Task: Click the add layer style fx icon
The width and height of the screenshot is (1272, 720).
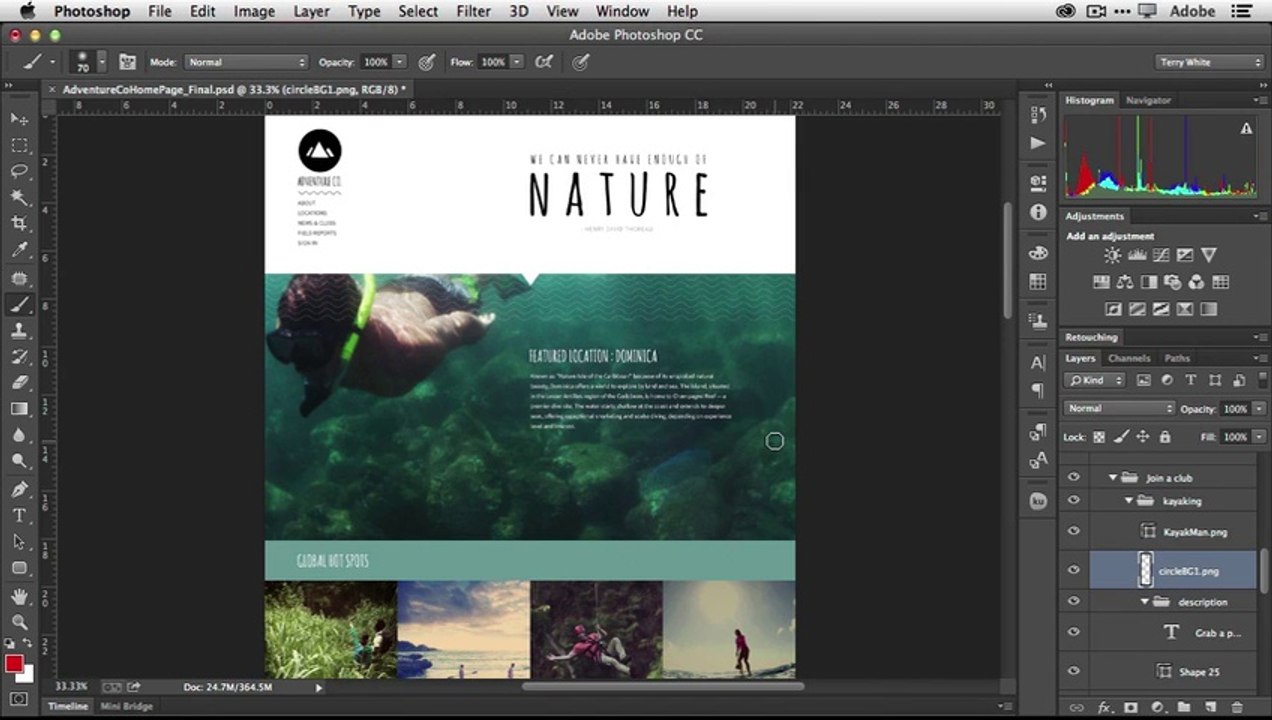Action: pos(1105,707)
